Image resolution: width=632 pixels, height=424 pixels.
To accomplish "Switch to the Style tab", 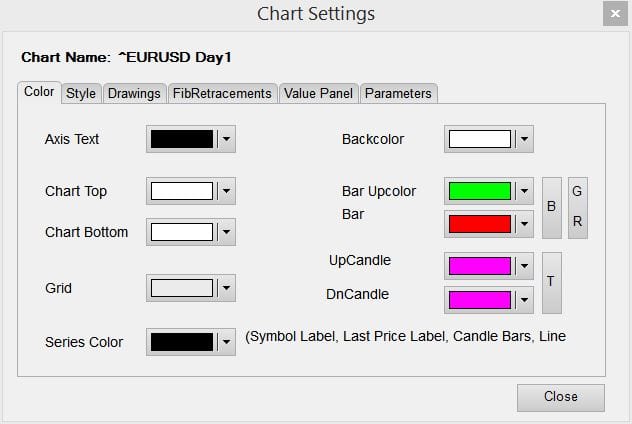I will point(81,94).
